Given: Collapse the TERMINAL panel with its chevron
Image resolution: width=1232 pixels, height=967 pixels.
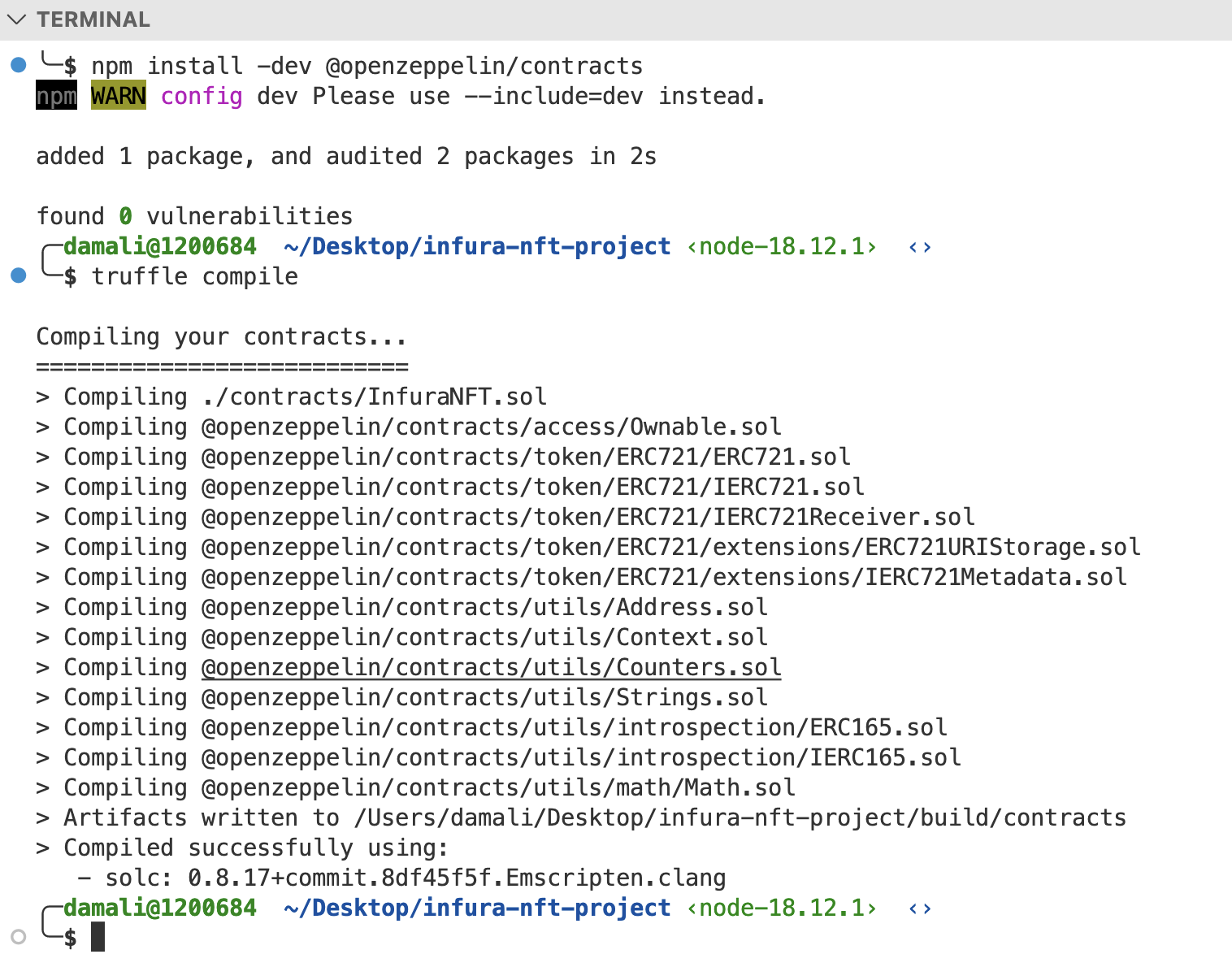Looking at the screenshot, I should click(x=18, y=19).
